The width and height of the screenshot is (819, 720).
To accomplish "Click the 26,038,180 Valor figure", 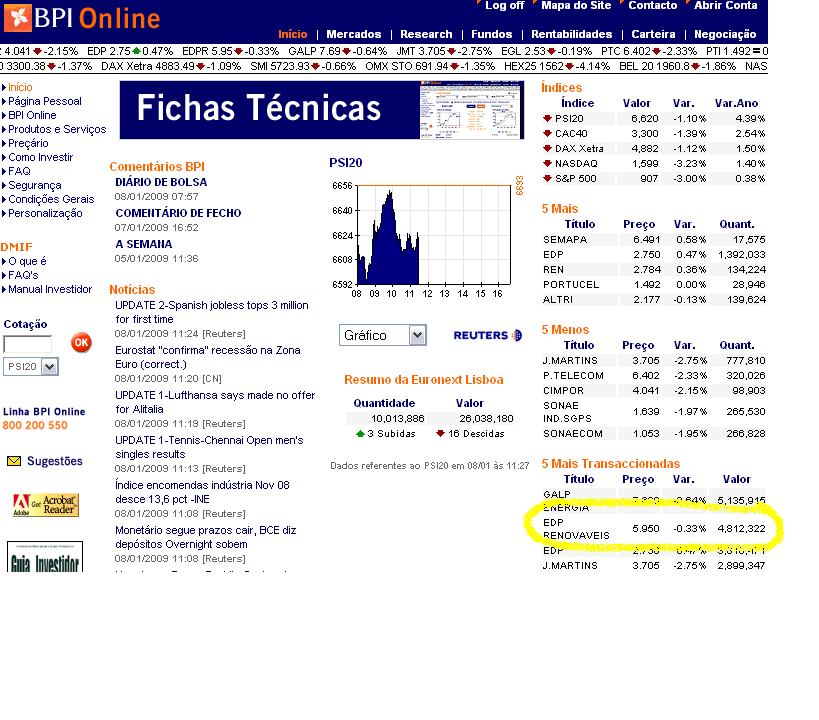I will click(486, 419).
